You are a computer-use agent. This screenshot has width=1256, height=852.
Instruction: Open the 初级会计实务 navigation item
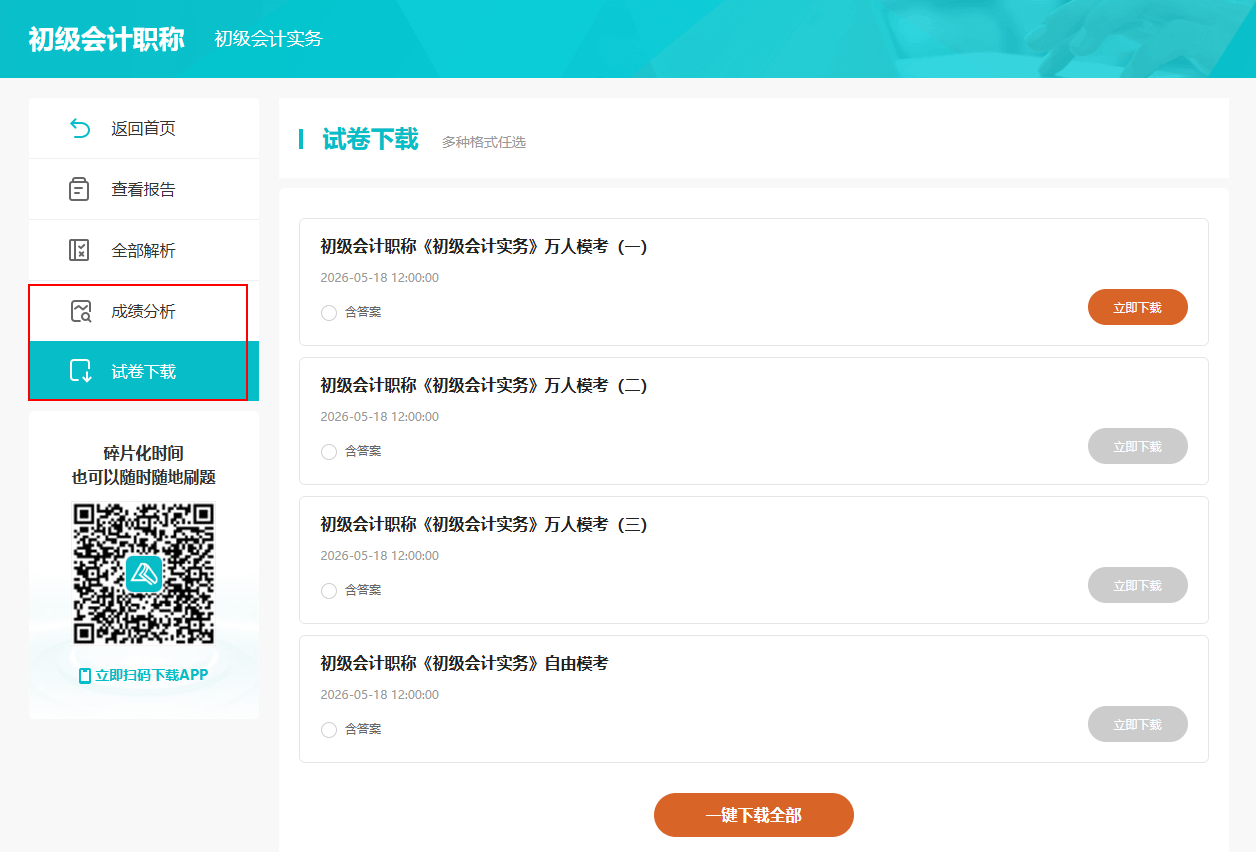(x=268, y=39)
